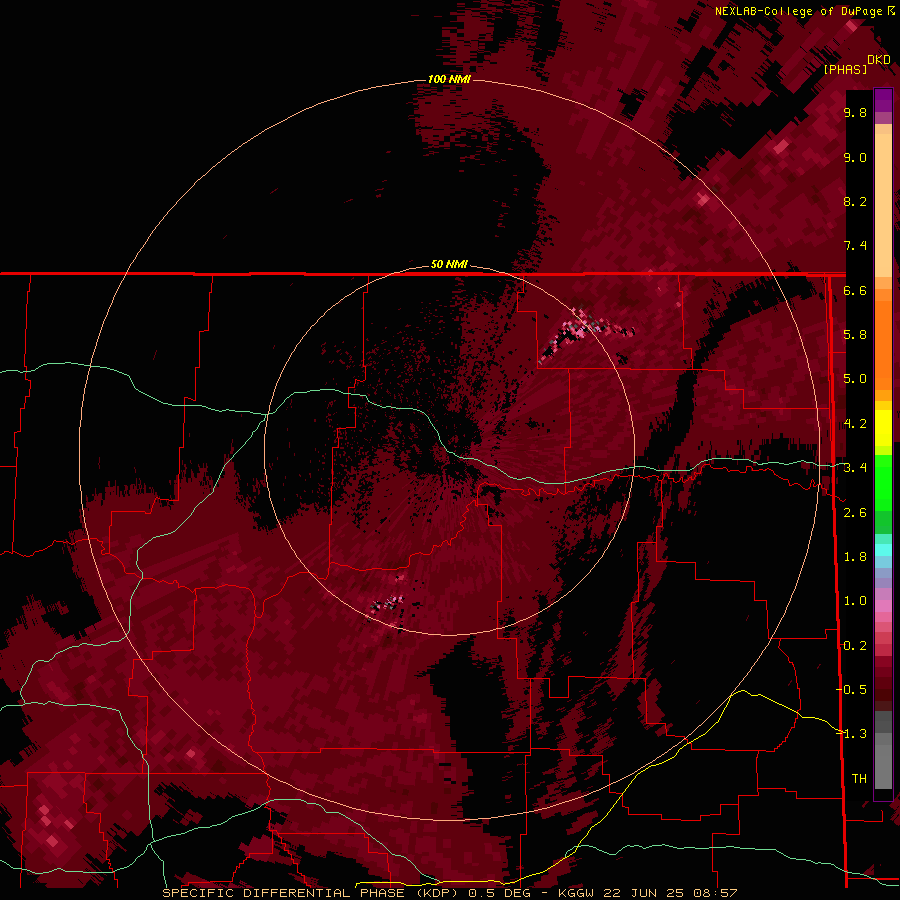
Task: Click the 50 NMI range ring label
Action: (449, 264)
